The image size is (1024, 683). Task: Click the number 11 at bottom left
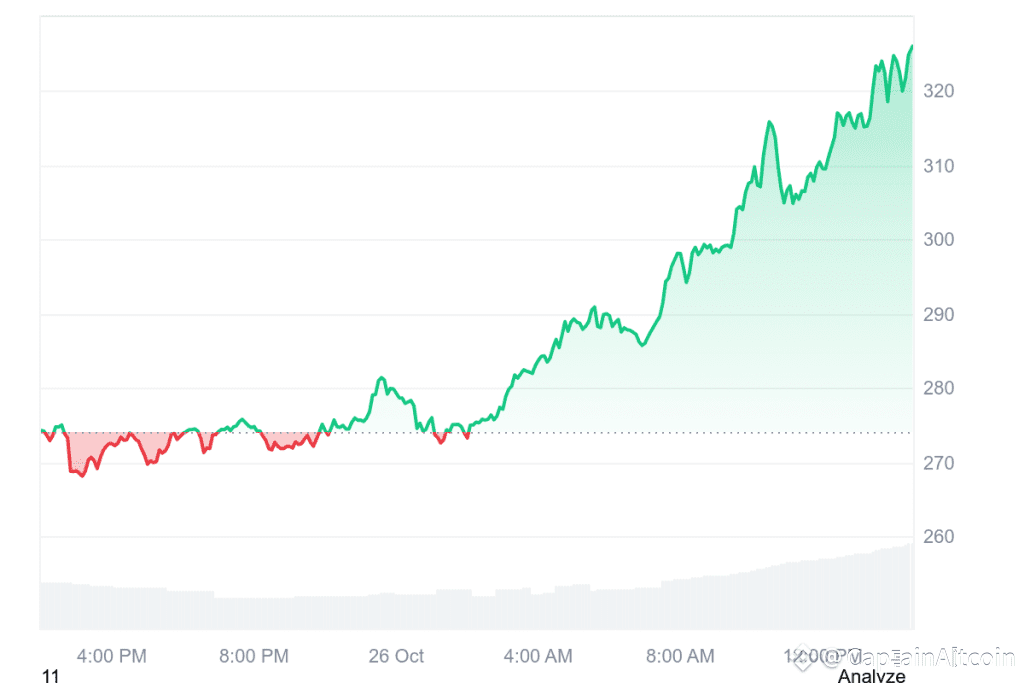(50, 676)
